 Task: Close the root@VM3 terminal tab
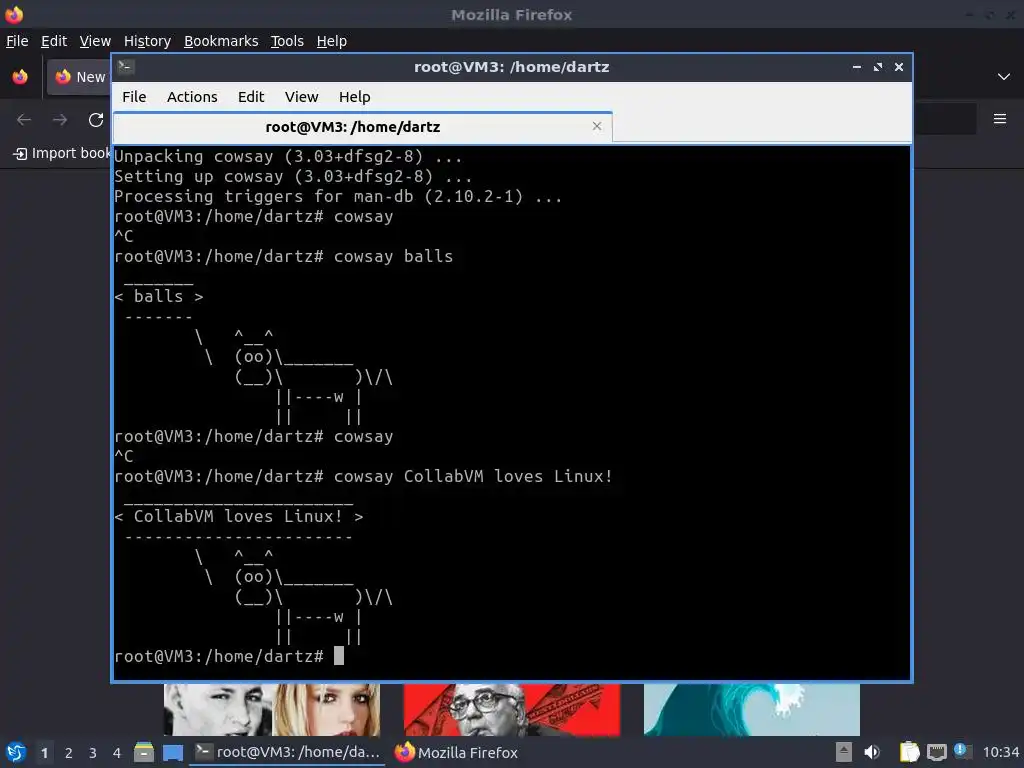tap(597, 126)
